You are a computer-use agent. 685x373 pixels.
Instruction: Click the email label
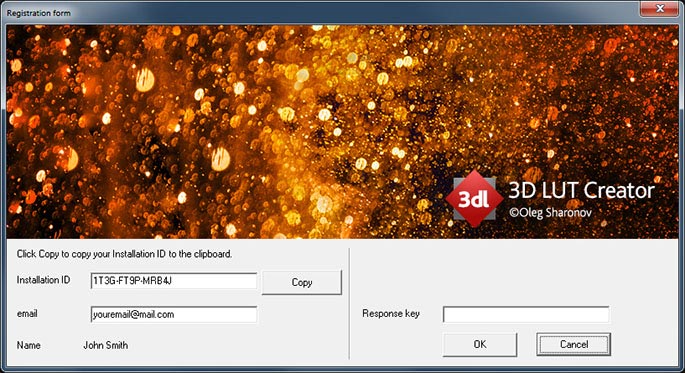pyautogui.click(x=27, y=314)
